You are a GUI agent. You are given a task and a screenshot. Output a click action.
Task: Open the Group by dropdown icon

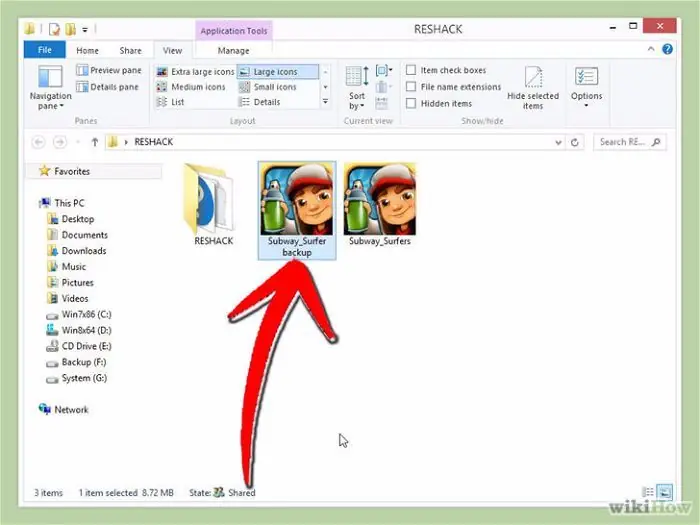[384, 71]
